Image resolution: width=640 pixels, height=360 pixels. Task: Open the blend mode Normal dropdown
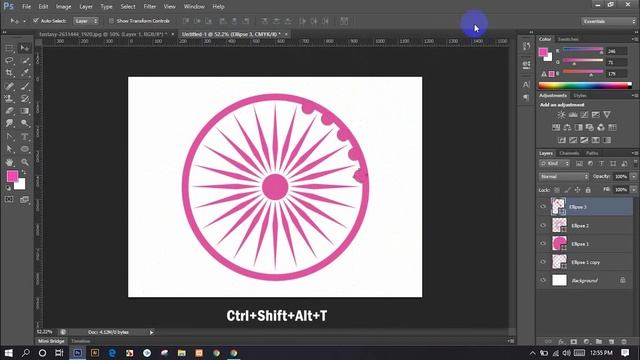(564, 176)
